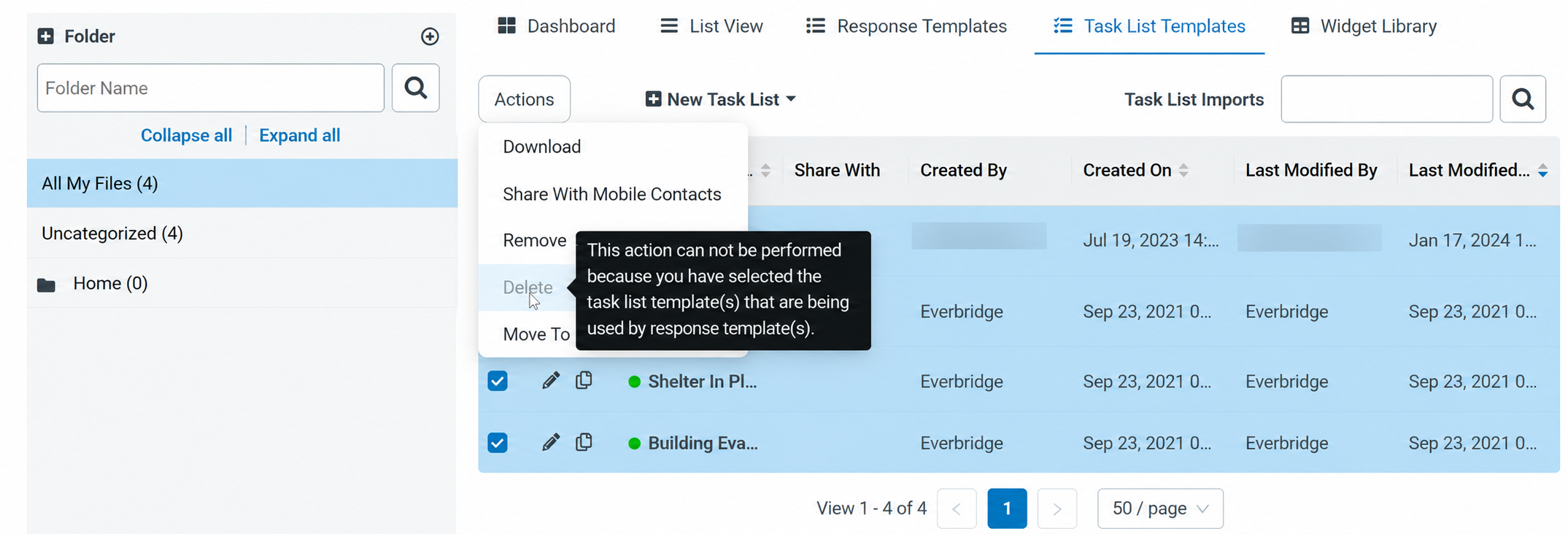
Task: Click the Collapse all link
Action: (186, 136)
